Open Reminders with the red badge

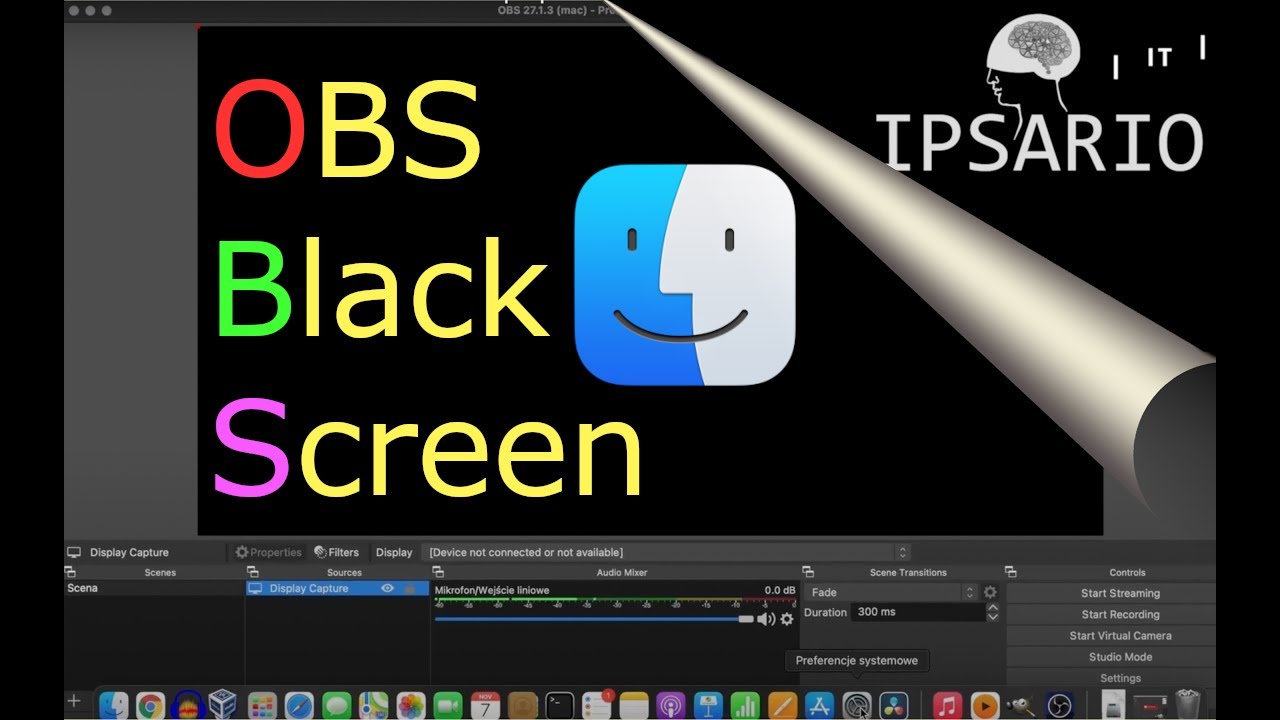(597, 705)
